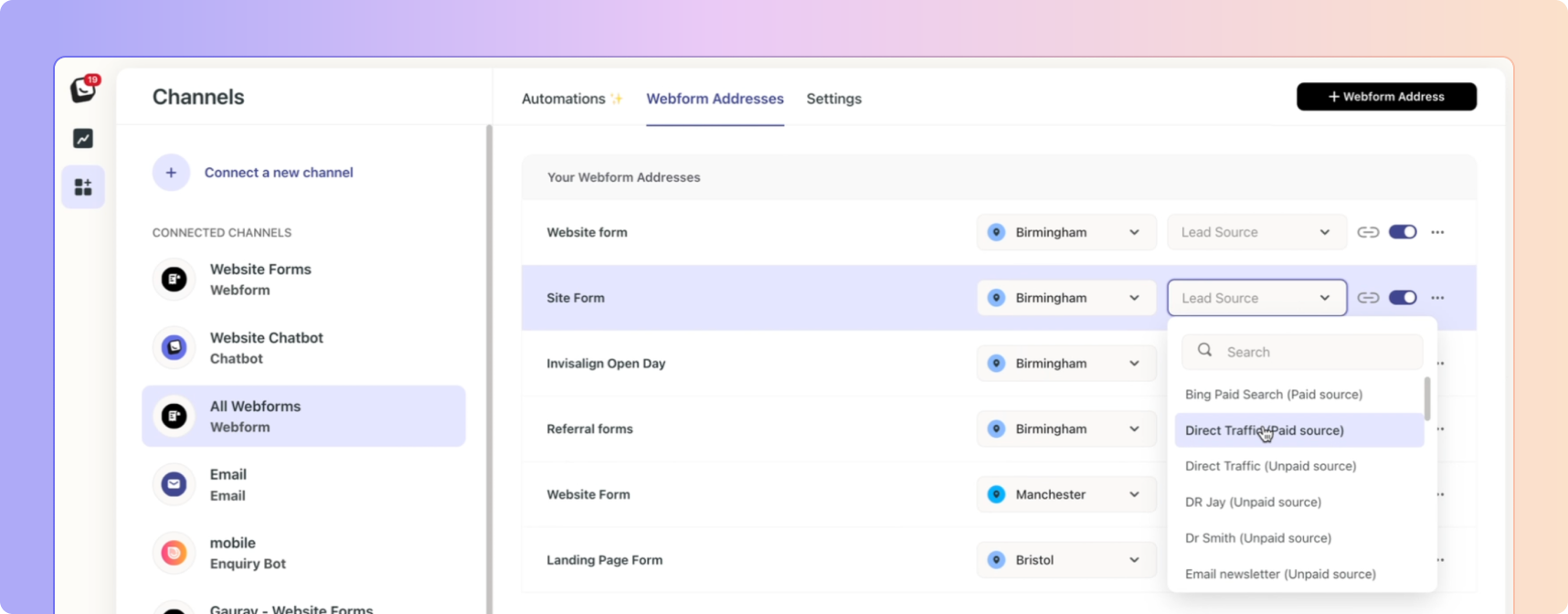The image size is (1568, 614).
Task: Click the Channels page title
Action: 198,97
